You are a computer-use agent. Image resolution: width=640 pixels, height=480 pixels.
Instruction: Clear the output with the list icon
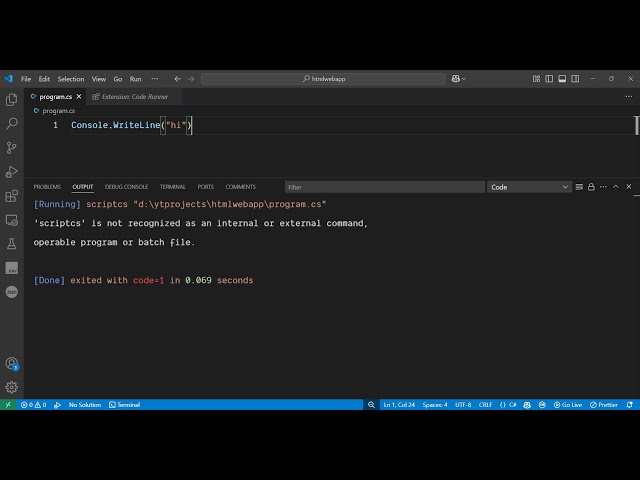tap(579, 187)
